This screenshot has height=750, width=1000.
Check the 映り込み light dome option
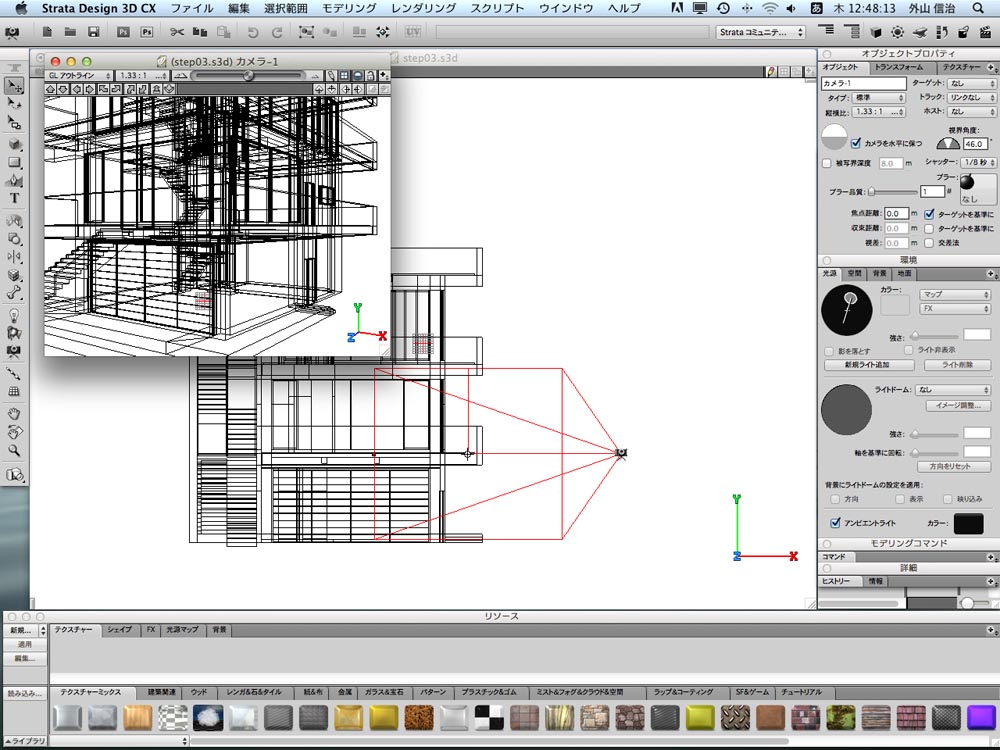point(948,499)
